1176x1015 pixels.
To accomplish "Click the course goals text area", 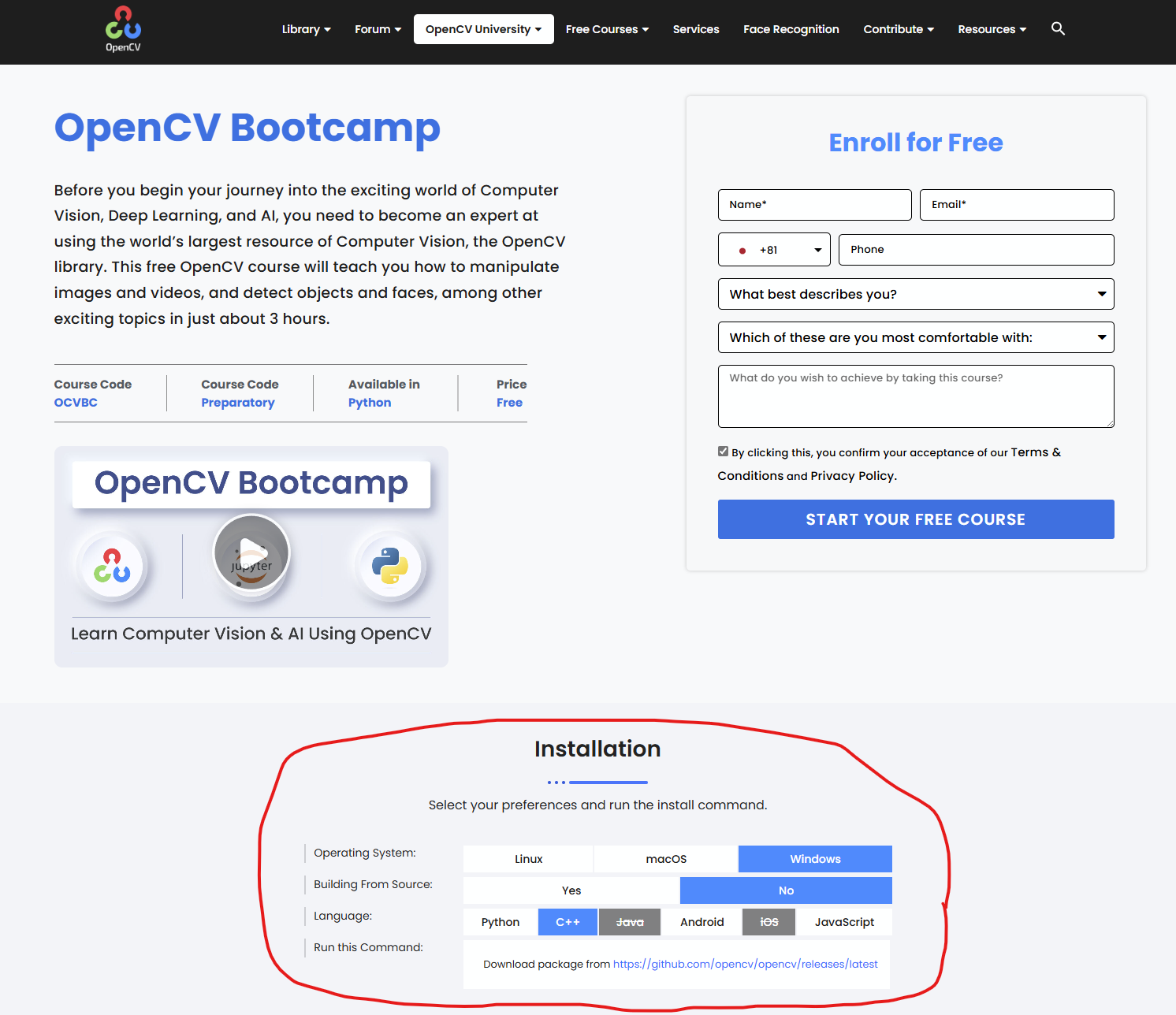I will (x=916, y=396).
